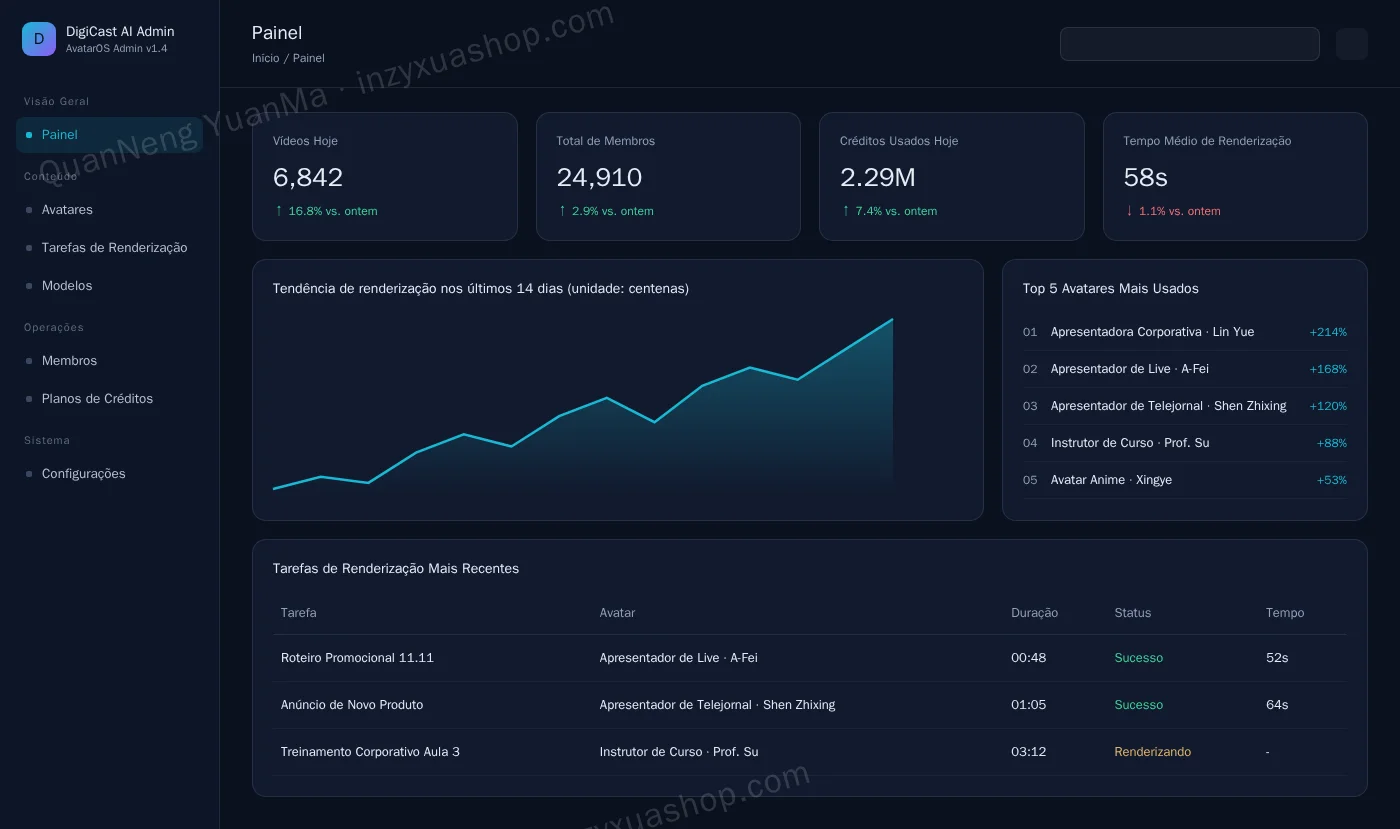This screenshot has width=1400, height=829.
Task: Click the 64s render time cell
Action: [x=1277, y=705]
